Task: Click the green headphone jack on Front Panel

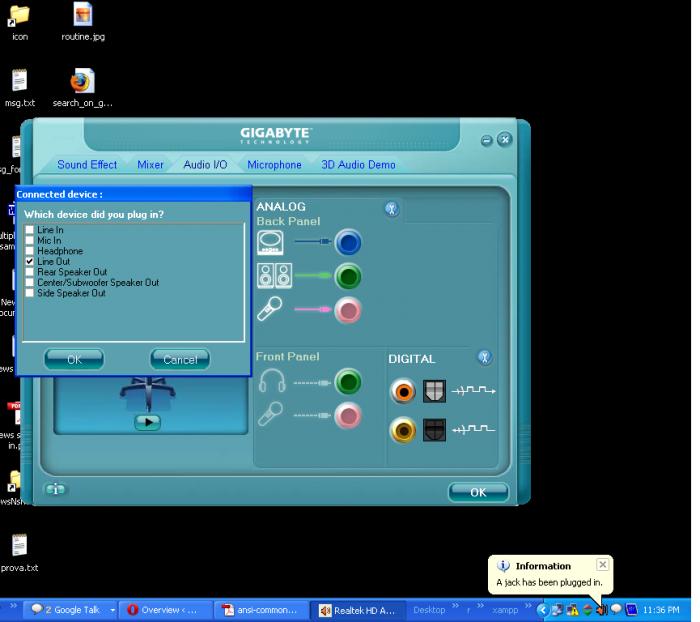Action: pos(348,382)
